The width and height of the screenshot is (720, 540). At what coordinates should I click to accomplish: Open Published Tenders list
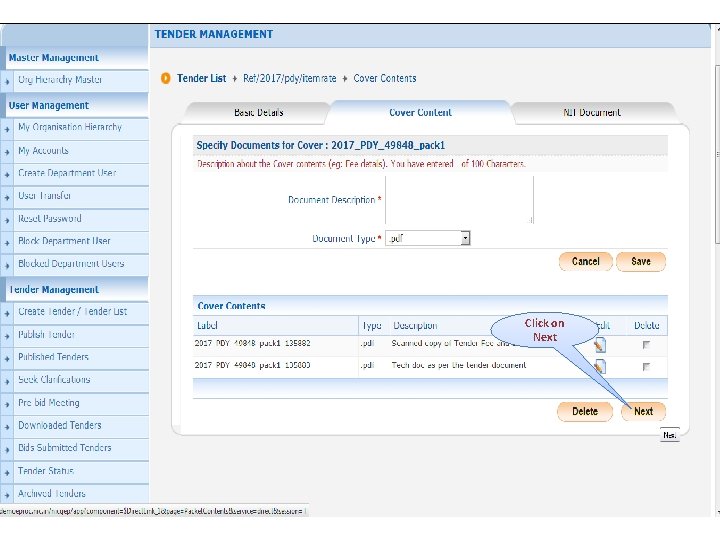[53, 357]
